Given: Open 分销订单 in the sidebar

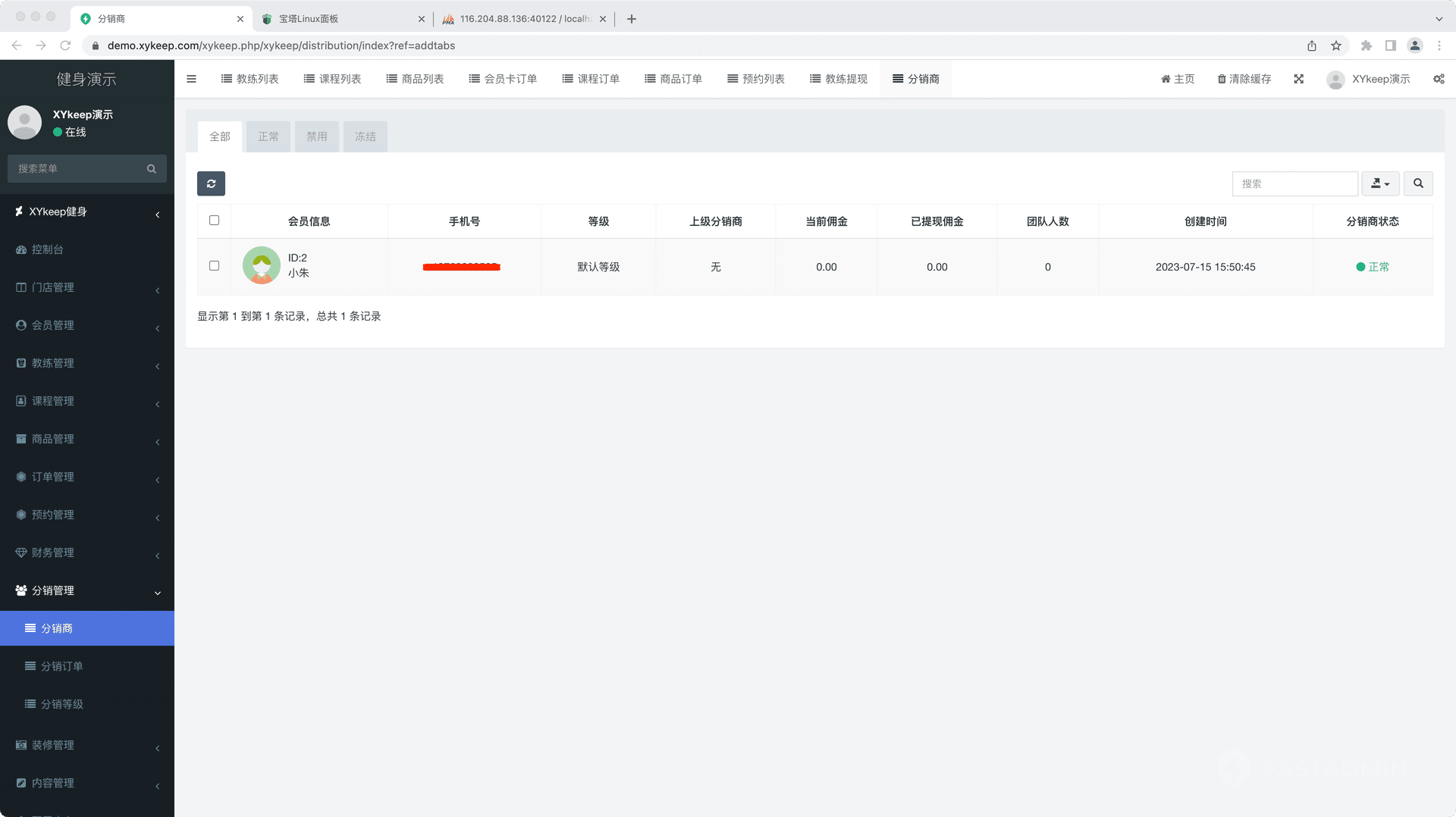Looking at the screenshot, I should click(62, 666).
